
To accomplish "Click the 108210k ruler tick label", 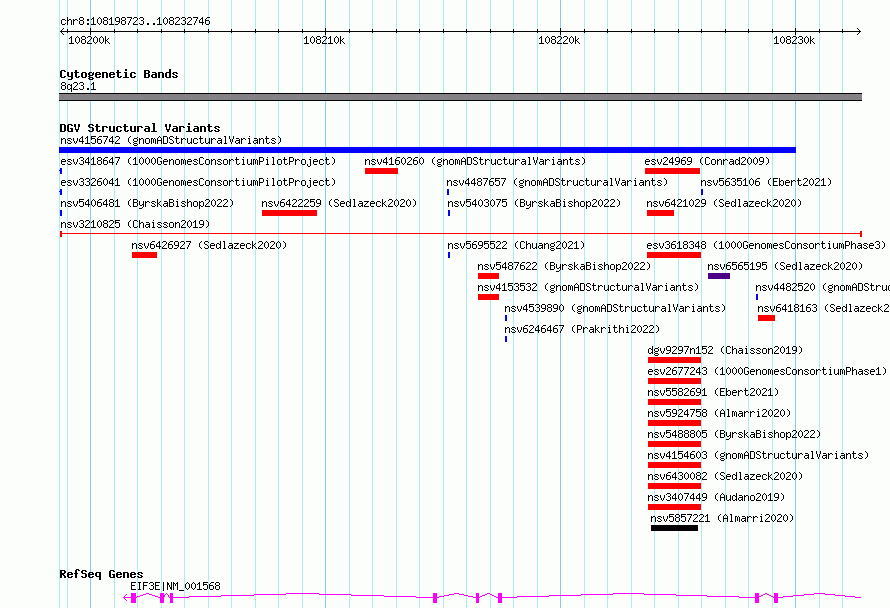I will [324, 40].
